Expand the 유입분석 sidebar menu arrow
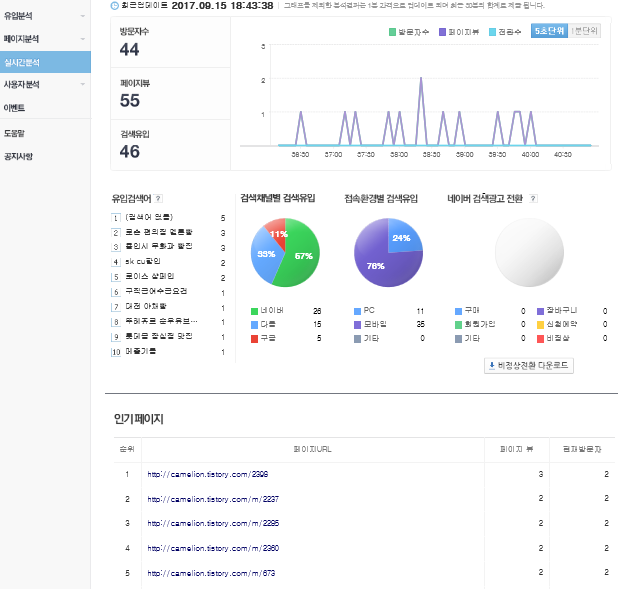The width and height of the screenshot is (625, 589). (x=83, y=16)
